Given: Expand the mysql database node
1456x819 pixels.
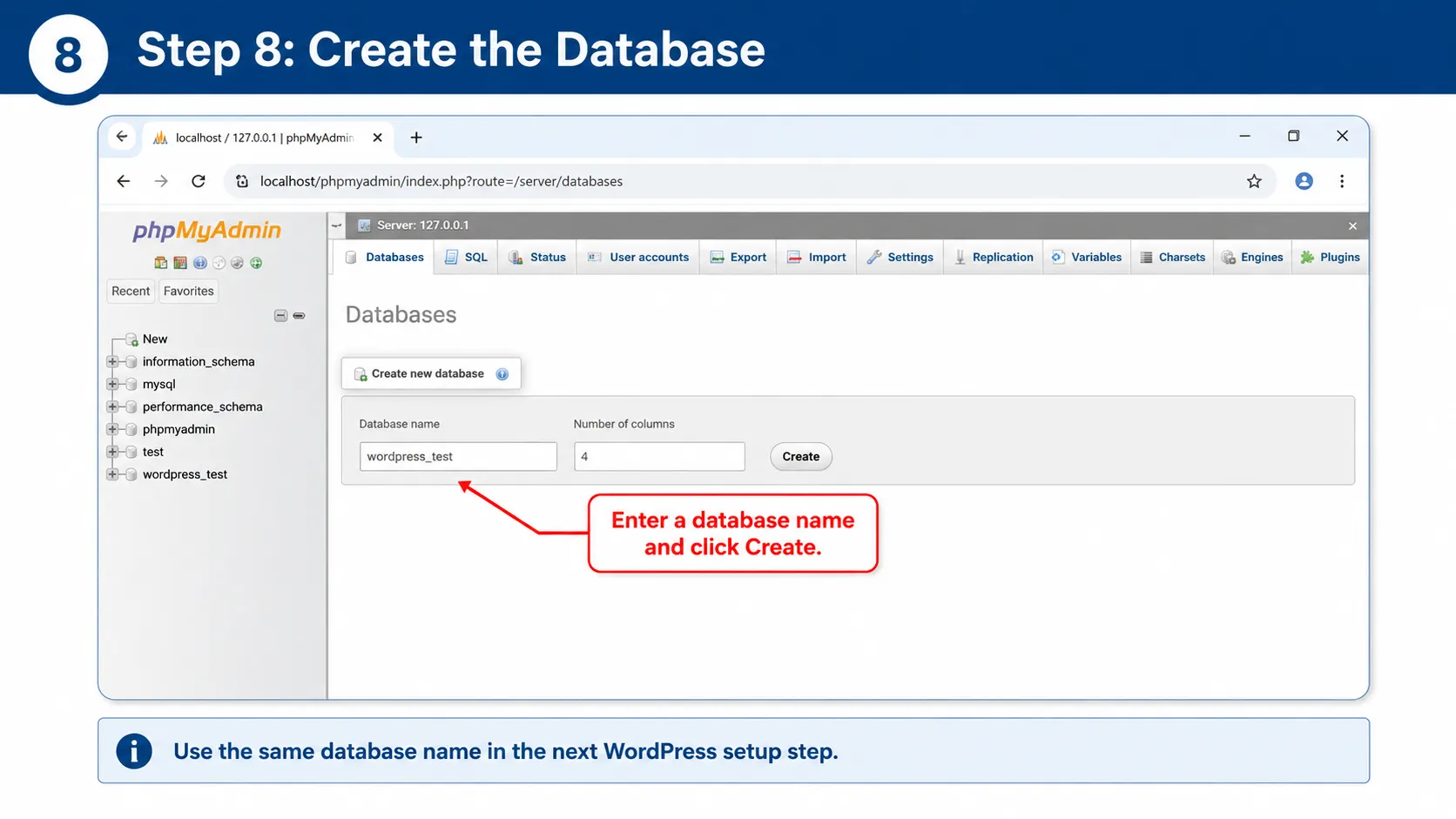Looking at the screenshot, I should 112,385.
